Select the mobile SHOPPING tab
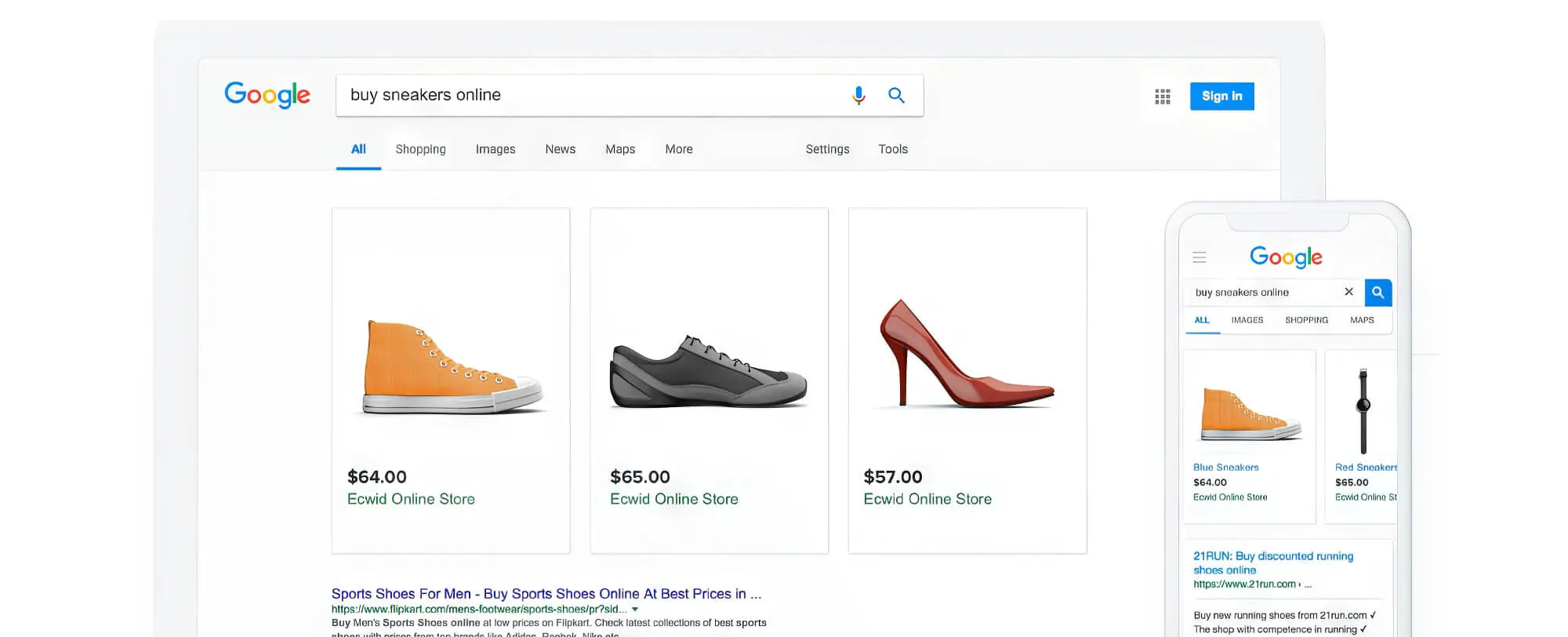Image resolution: width=1568 pixels, height=637 pixels. pos(1306,320)
